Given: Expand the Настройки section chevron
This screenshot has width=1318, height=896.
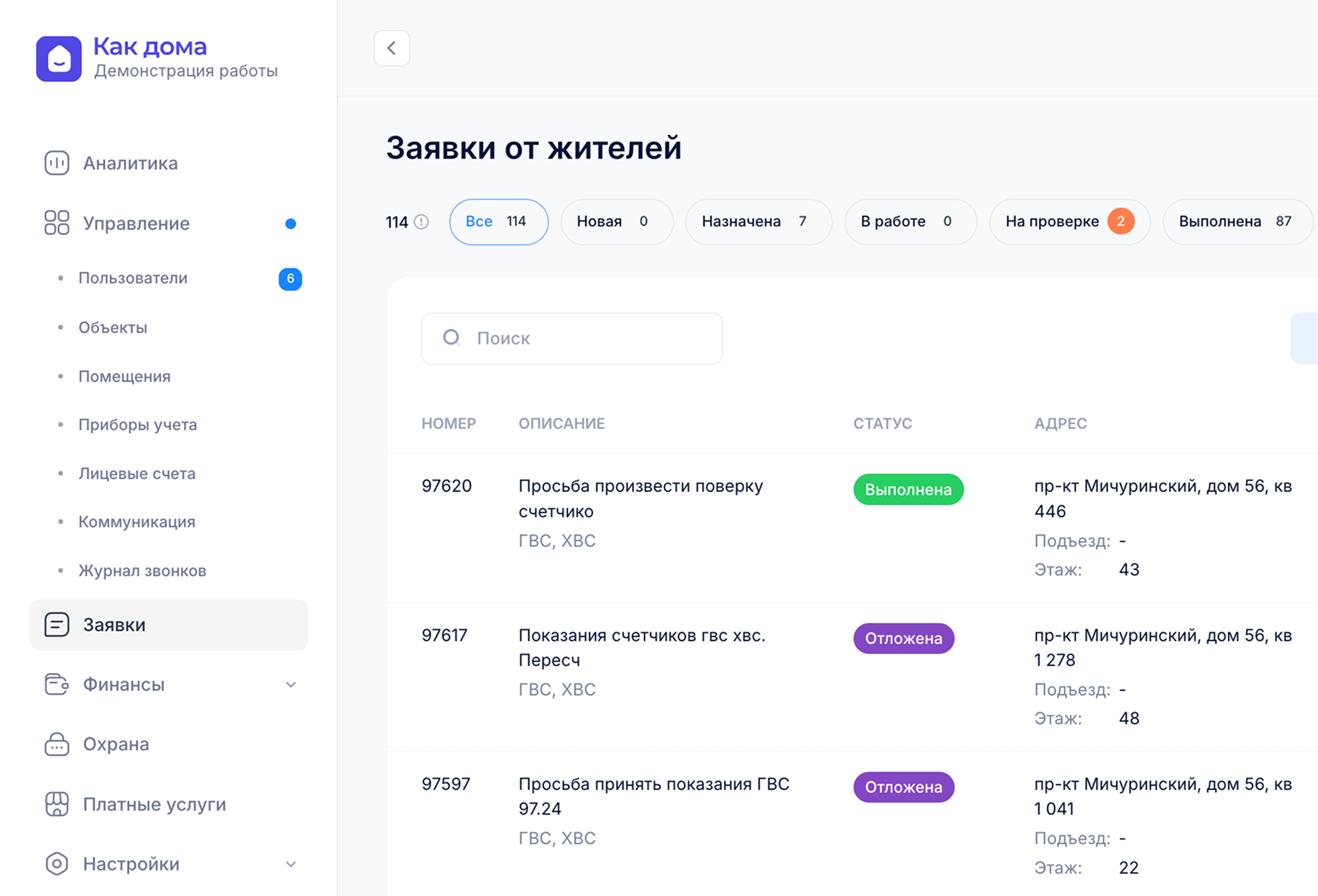Looking at the screenshot, I should (x=291, y=864).
